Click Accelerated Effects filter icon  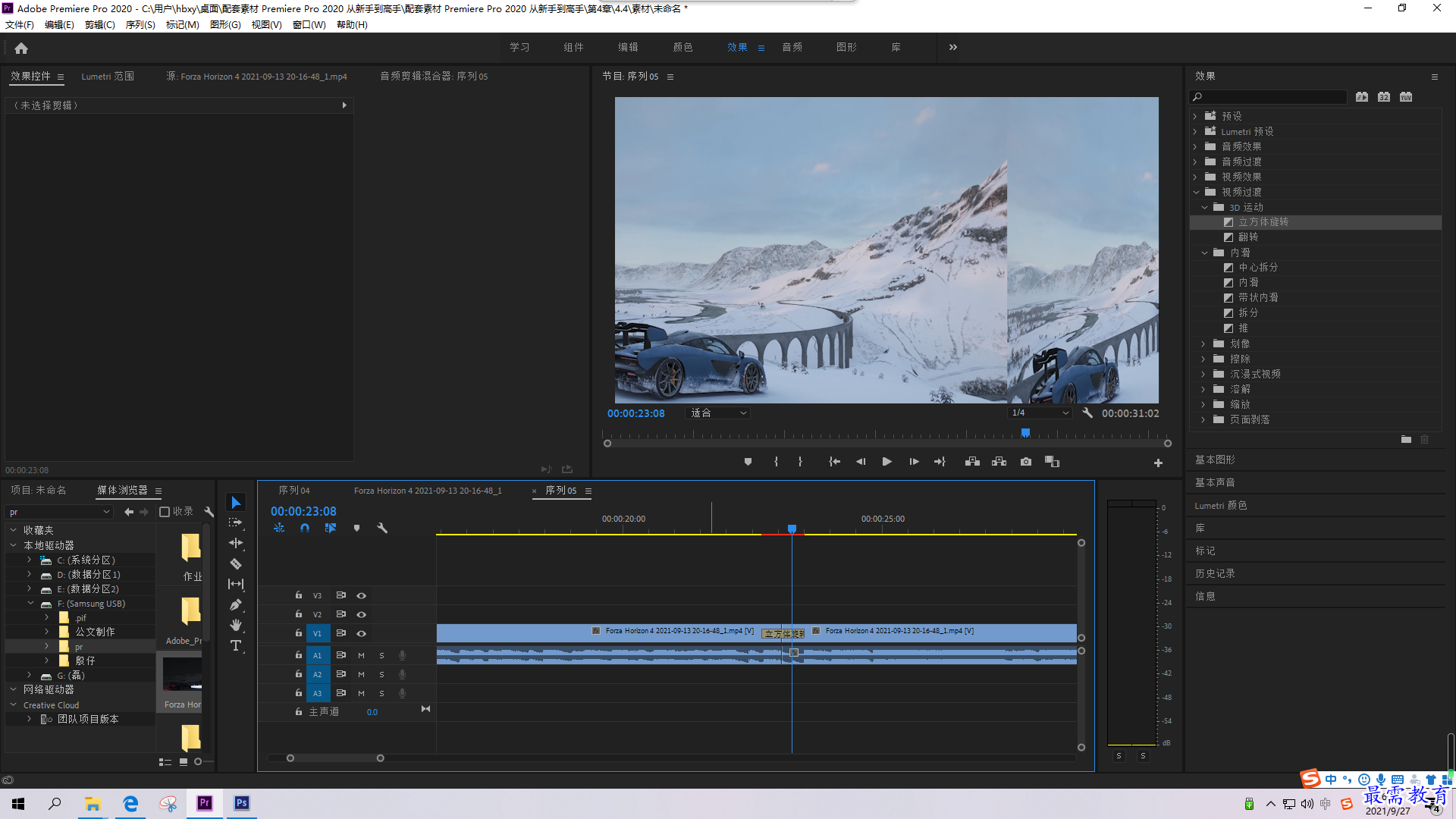tap(1362, 97)
